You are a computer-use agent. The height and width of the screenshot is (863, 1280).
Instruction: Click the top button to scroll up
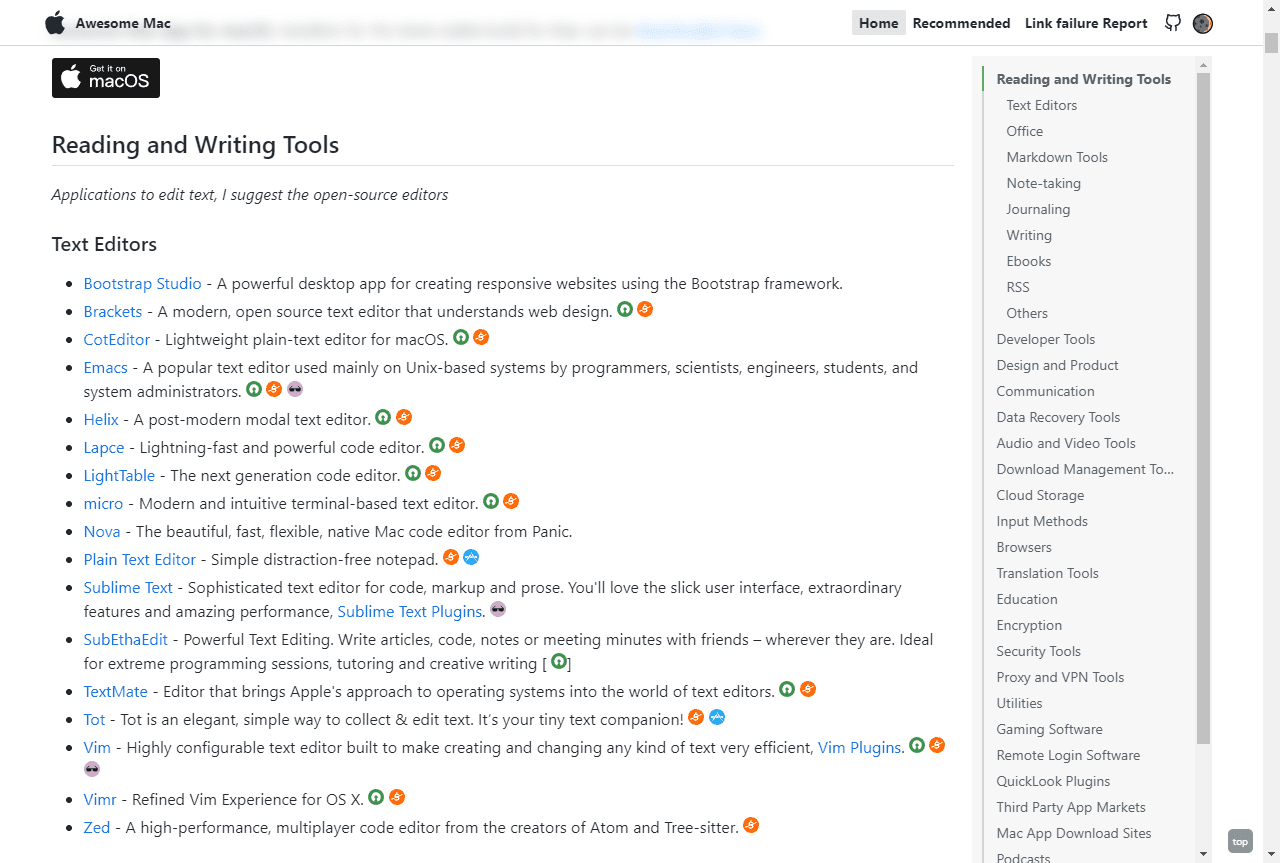pyautogui.click(x=1240, y=841)
